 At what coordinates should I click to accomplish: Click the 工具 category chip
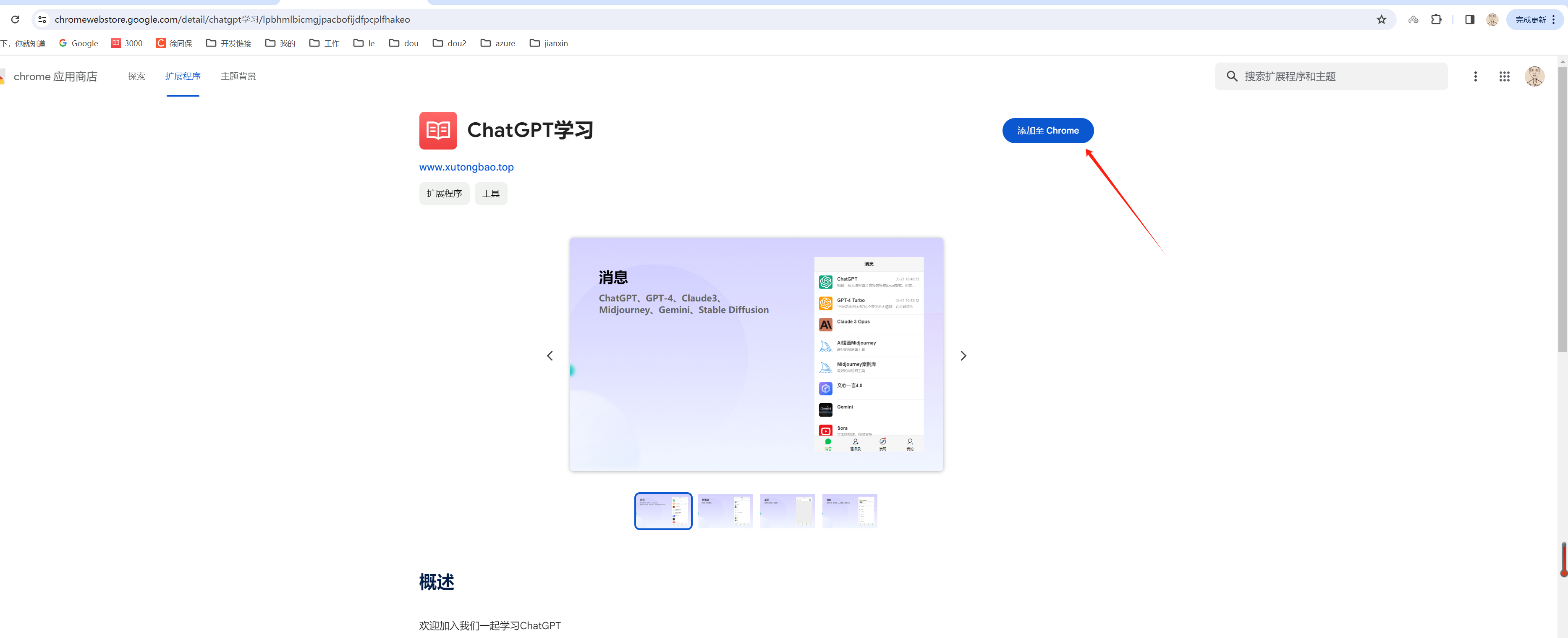(x=491, y=194)
